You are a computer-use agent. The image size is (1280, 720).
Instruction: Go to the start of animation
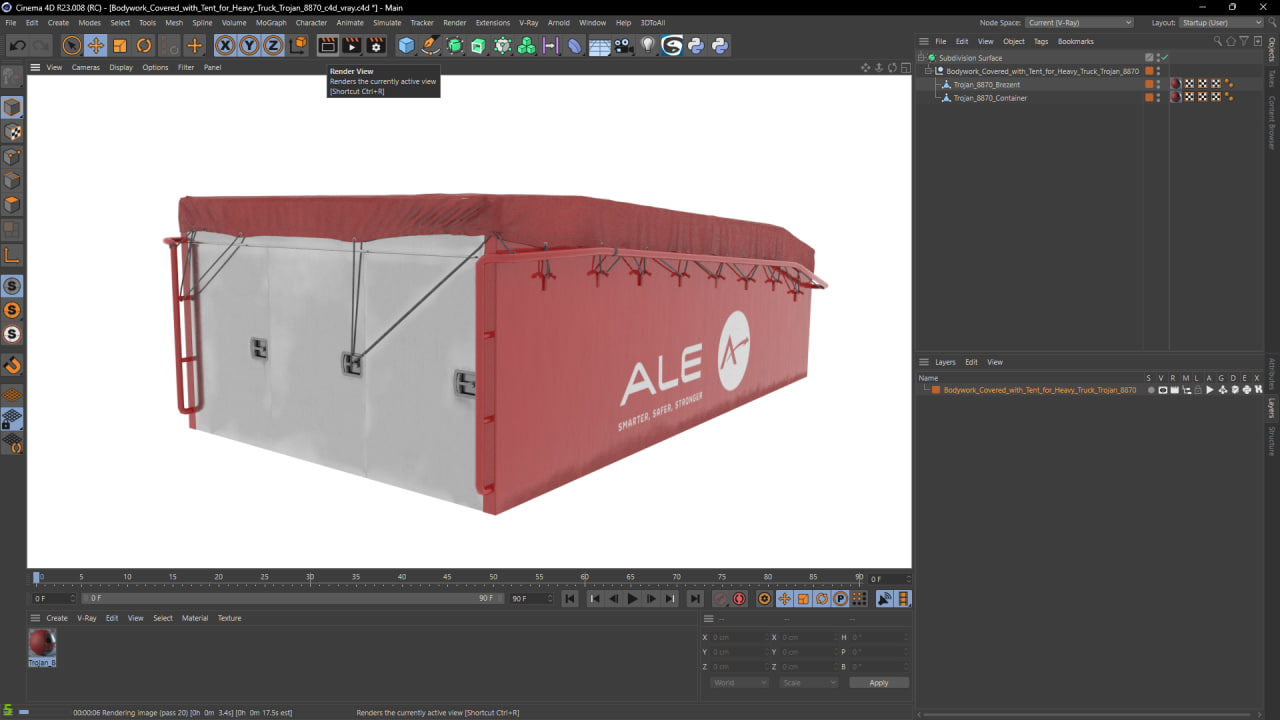coord(569,599)
